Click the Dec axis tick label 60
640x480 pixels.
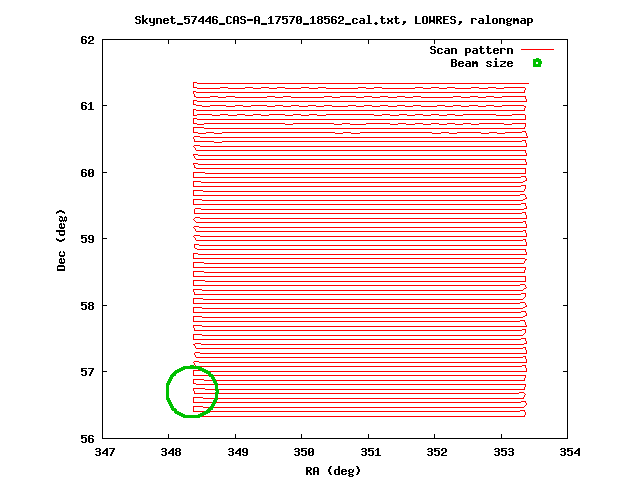tap(87, 173)
